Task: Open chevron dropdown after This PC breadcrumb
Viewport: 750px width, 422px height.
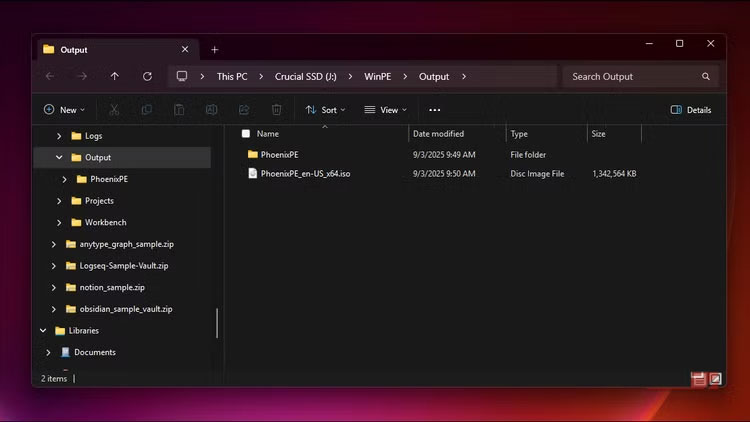Action: [x=261, y=77]
